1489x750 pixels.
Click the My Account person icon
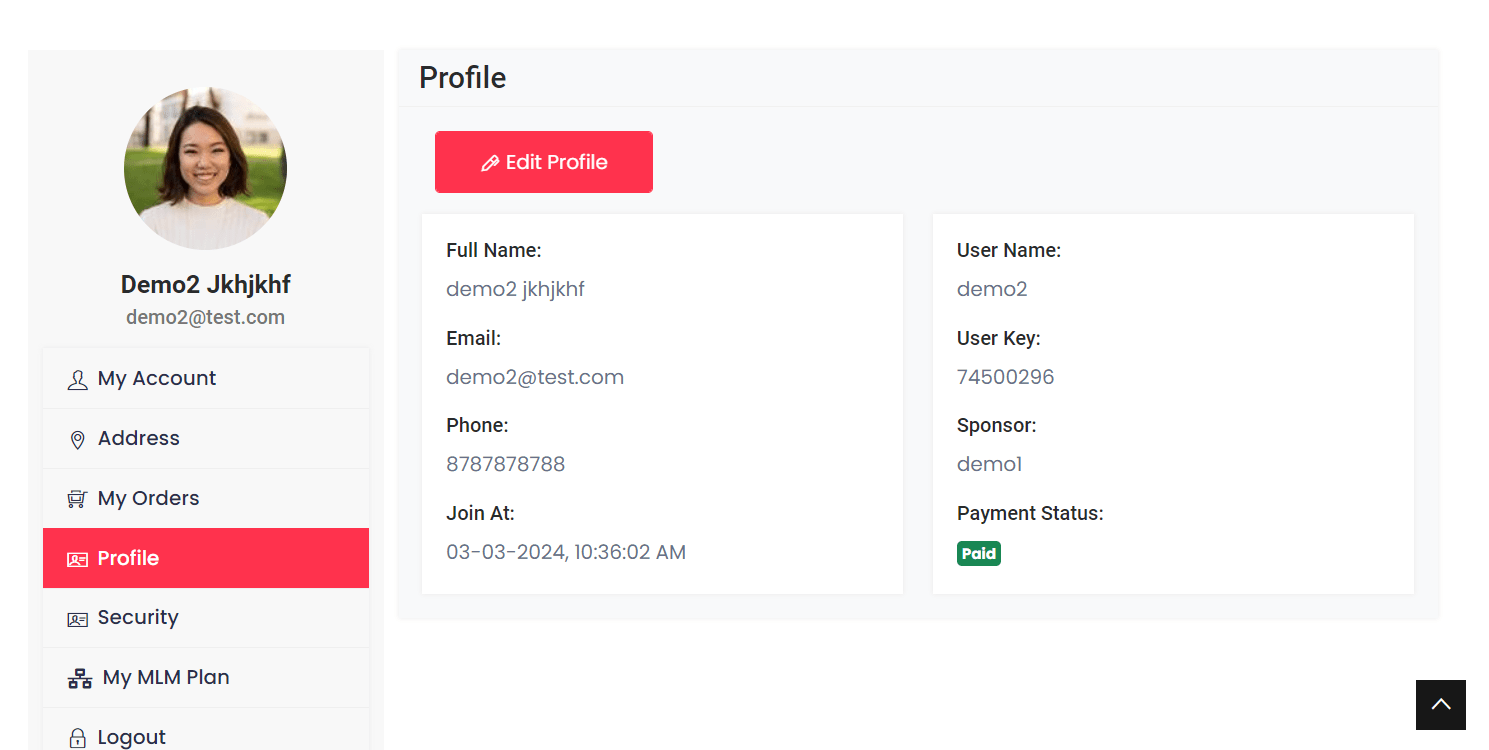click(77, 378)
